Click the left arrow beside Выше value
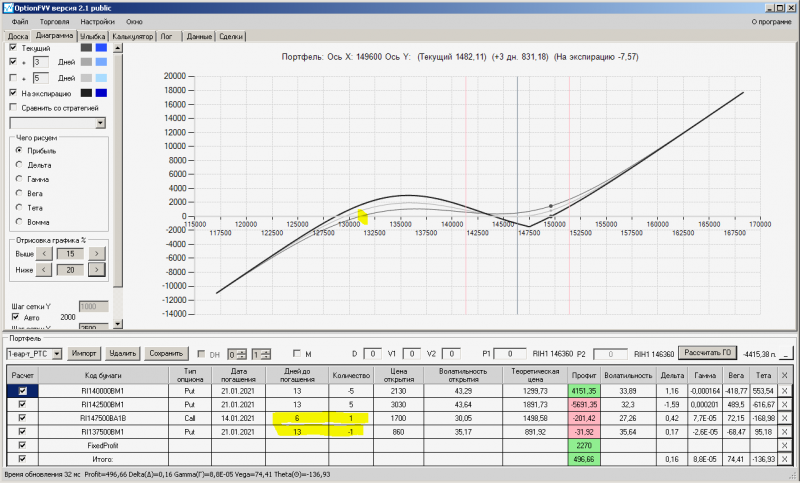Image resolution: width=800 pixels, height=483 pixels. (x=44, y=253)
